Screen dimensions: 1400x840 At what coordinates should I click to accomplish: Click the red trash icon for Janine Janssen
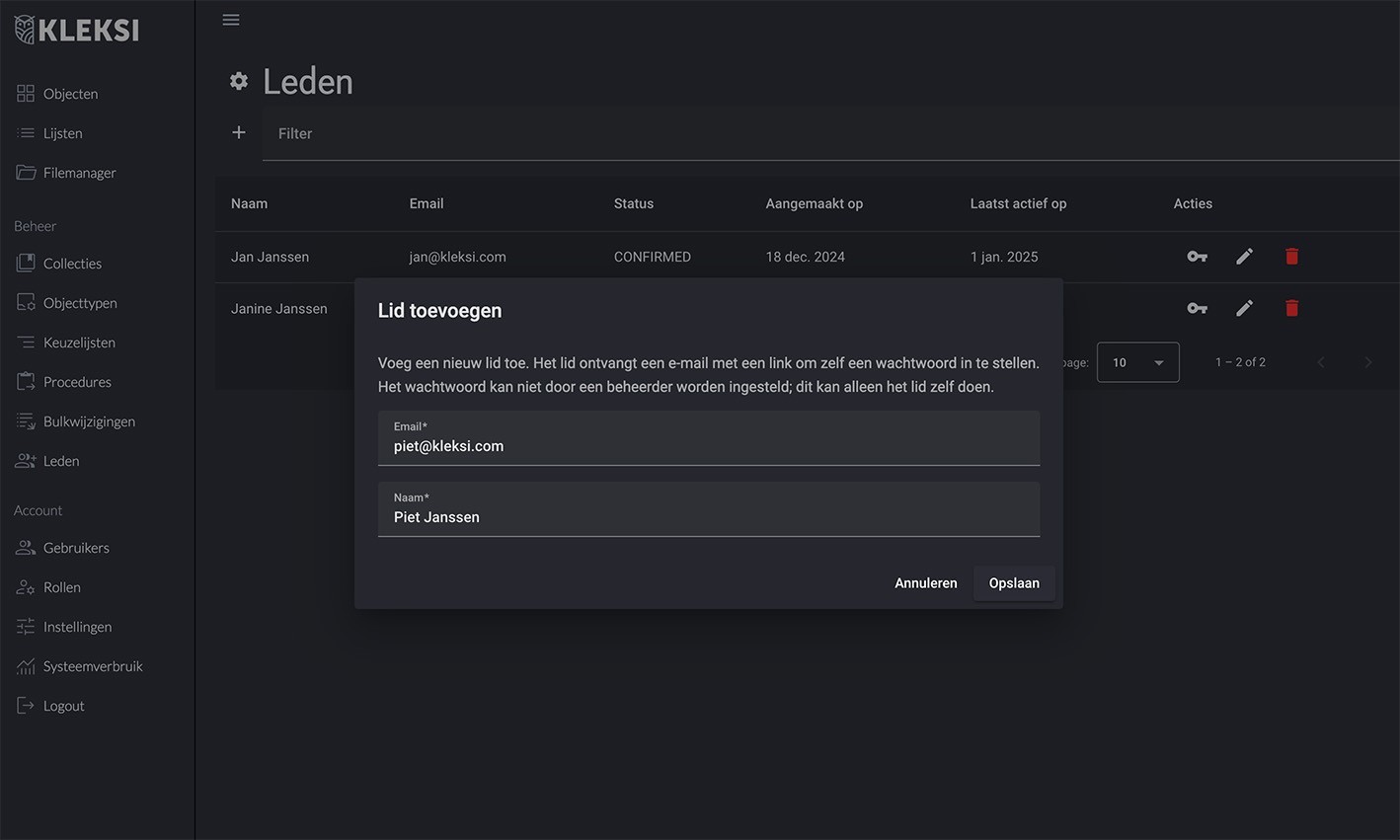pyautogui.click(x=1291, y=308)
